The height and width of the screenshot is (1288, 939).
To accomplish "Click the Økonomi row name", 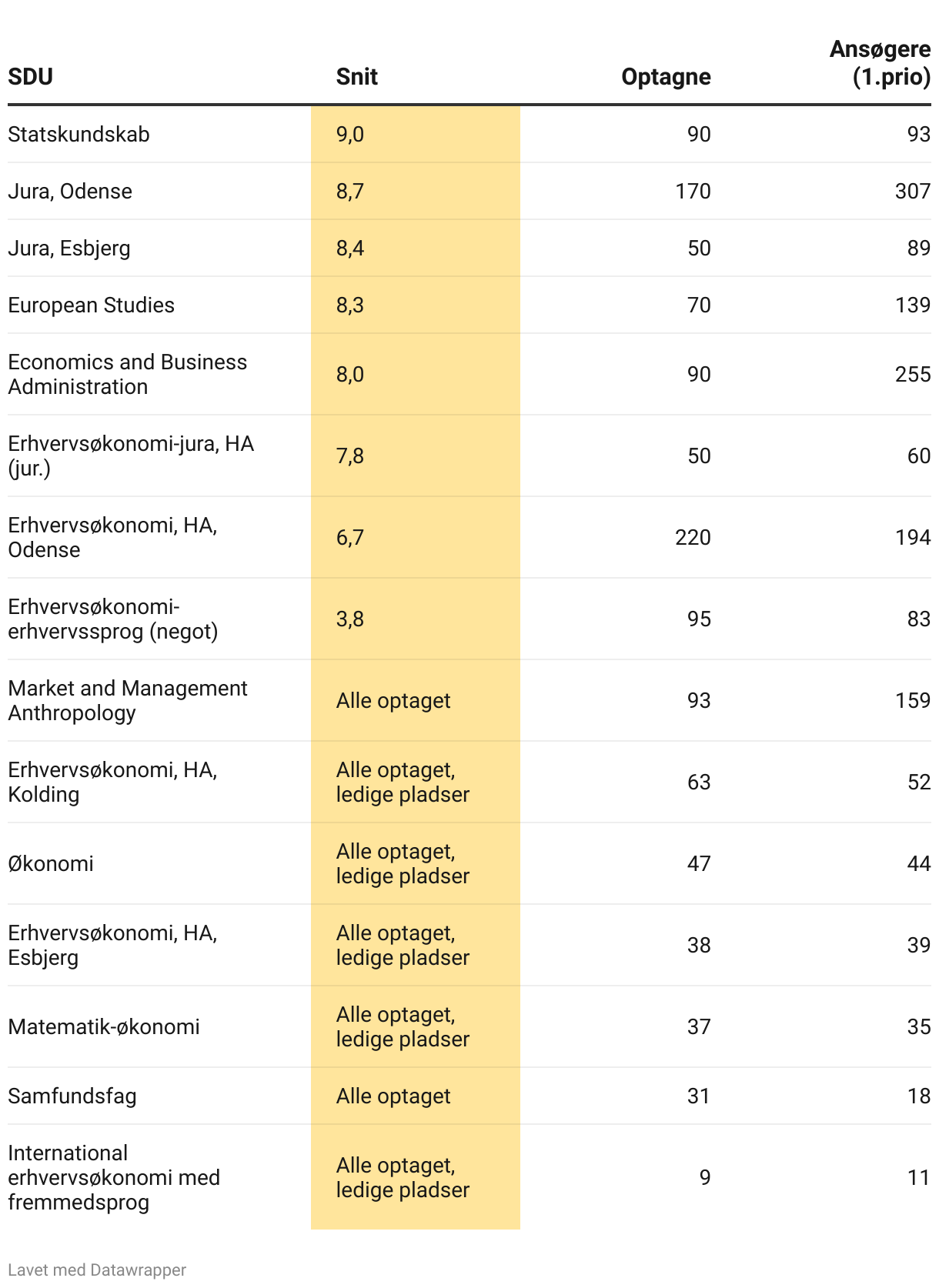I will [51, 863].
